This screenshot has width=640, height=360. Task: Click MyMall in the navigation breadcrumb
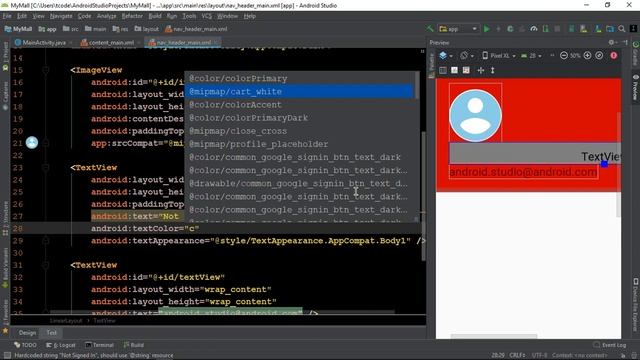18,29
